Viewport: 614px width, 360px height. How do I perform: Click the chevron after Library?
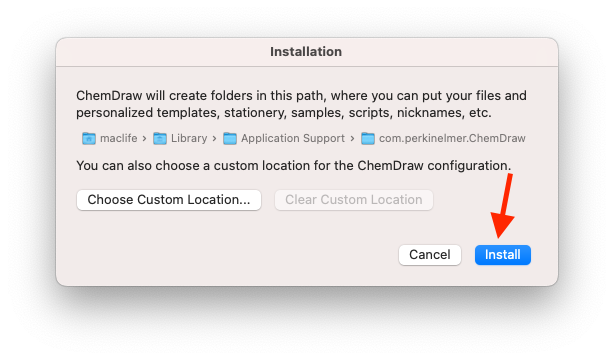(214, 139)
